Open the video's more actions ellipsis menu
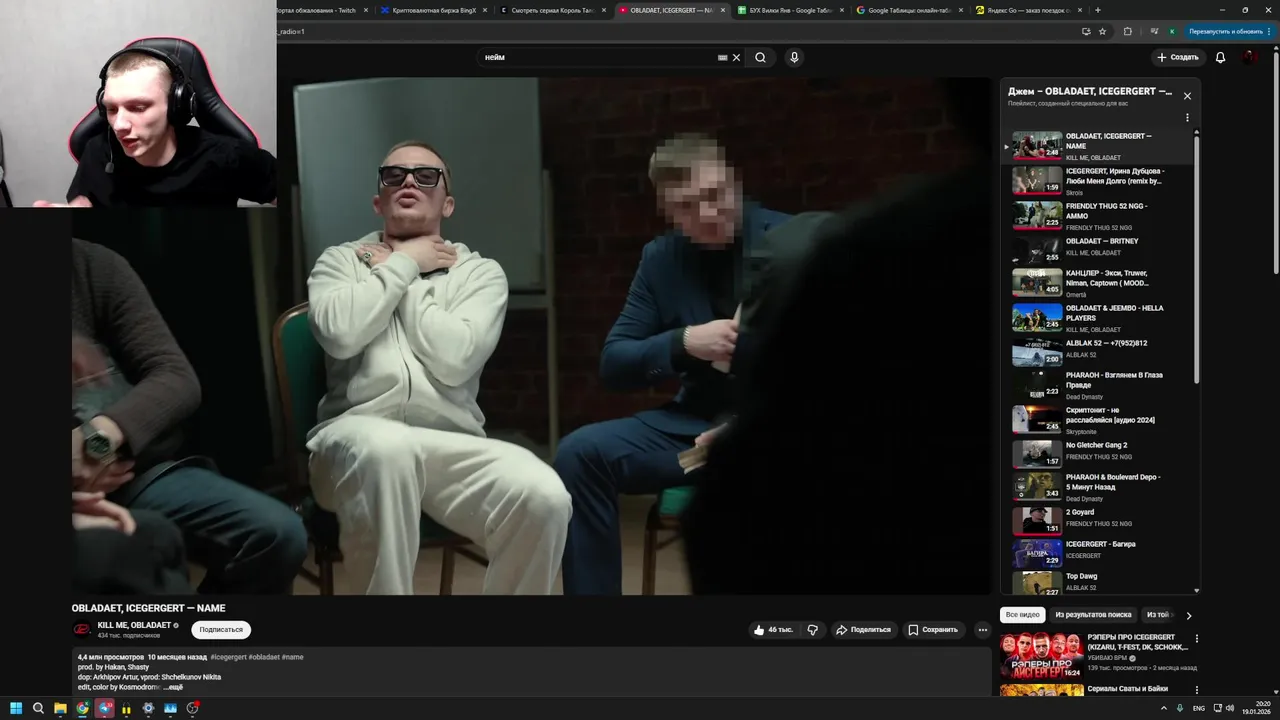1280x720 pixels. point(983,630)
